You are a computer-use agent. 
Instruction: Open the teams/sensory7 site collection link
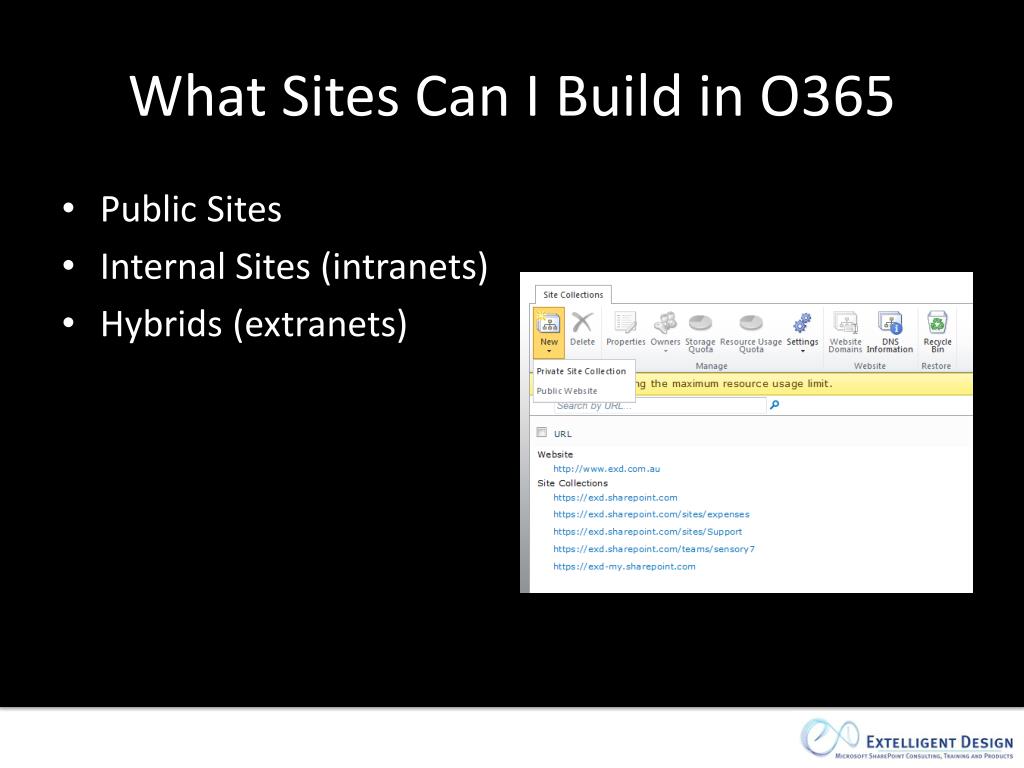point(654,549)
